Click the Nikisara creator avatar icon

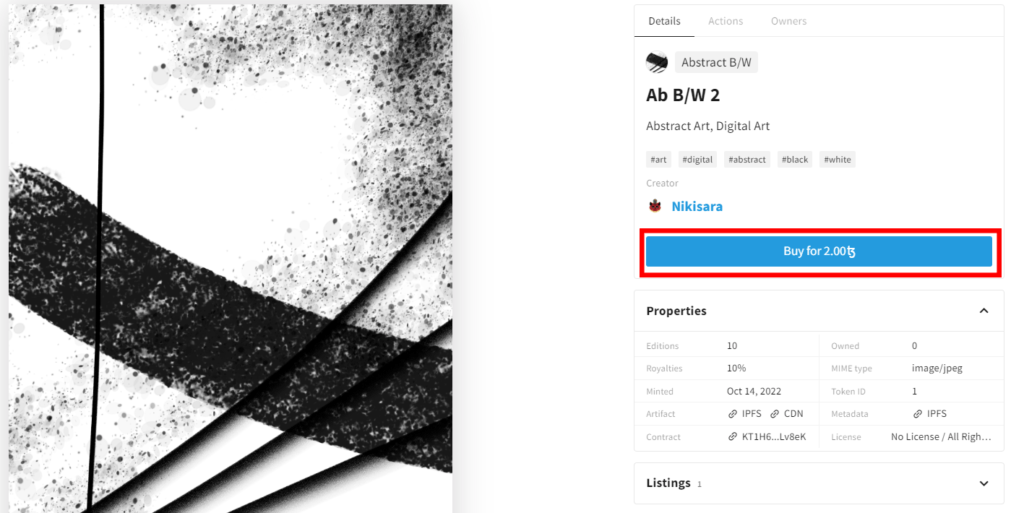click(x=655, y=206)
